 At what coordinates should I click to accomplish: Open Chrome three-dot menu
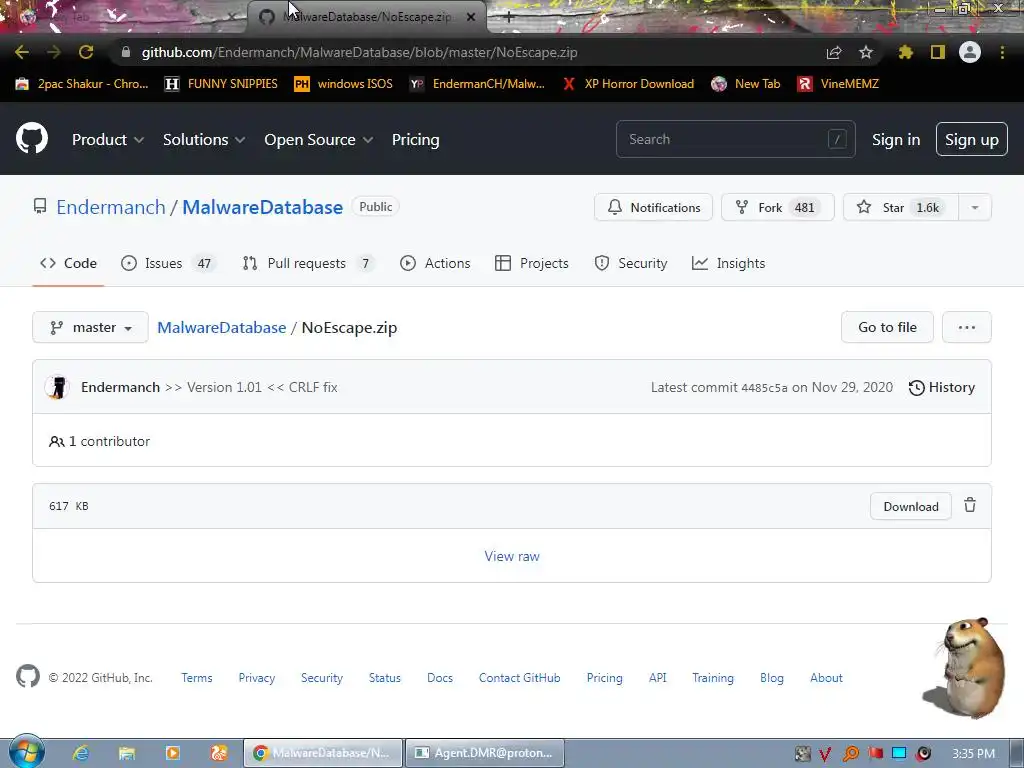pos(1002,52)
